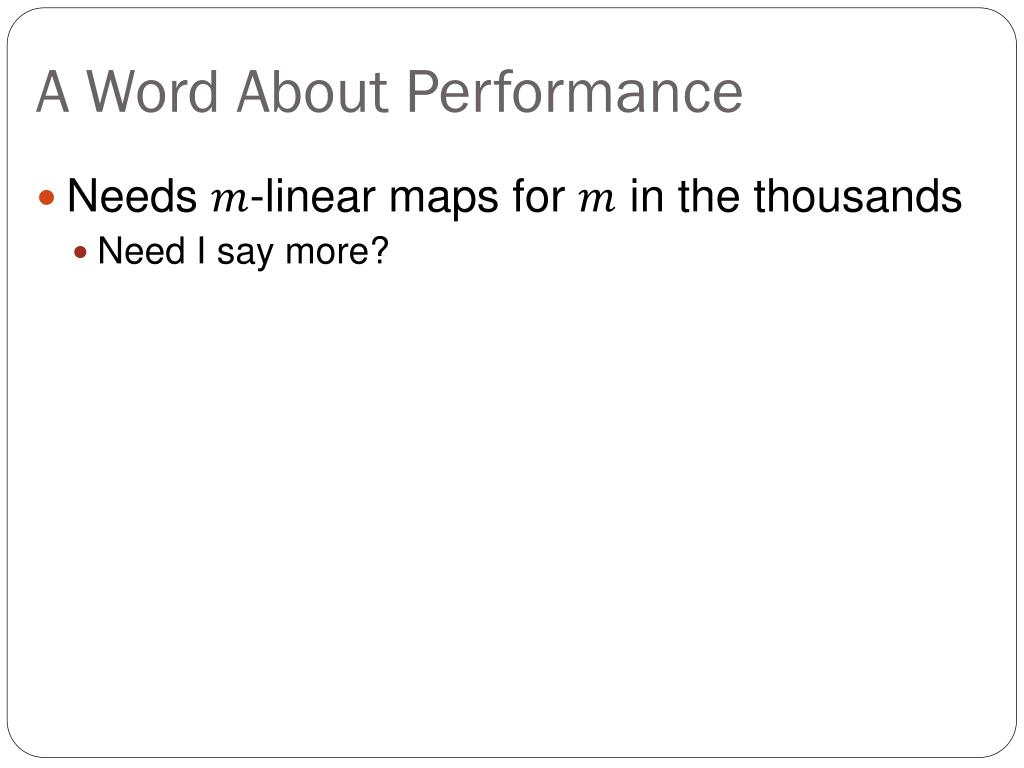Click the word 'About' in the title
1024x768 pixels.
(312, 92)
